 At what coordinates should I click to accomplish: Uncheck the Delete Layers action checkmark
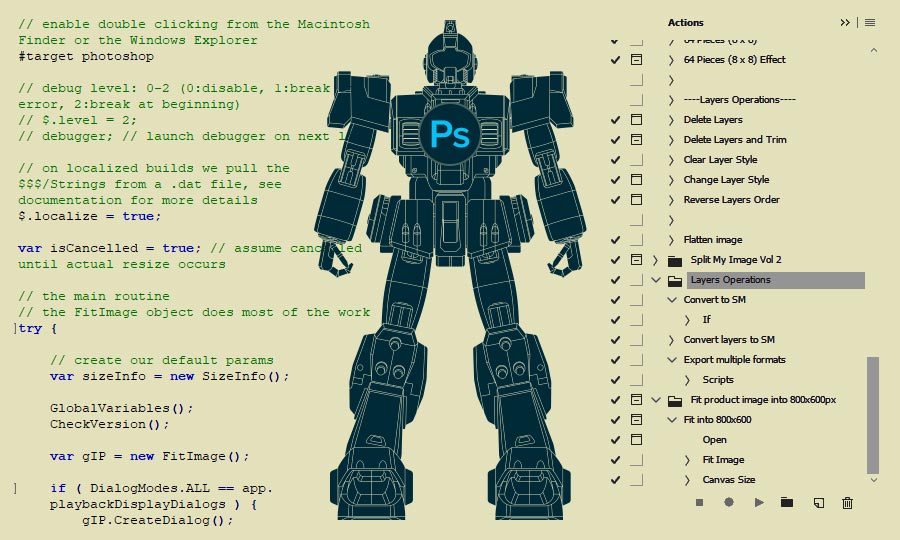(x=615, y=120)
